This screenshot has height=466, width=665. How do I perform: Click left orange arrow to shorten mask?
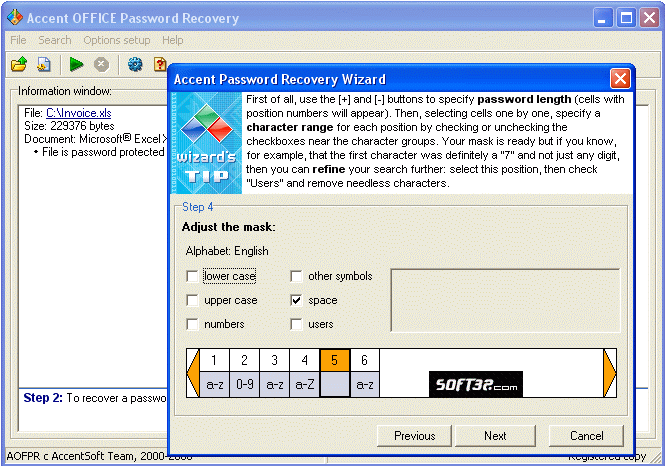193,373
